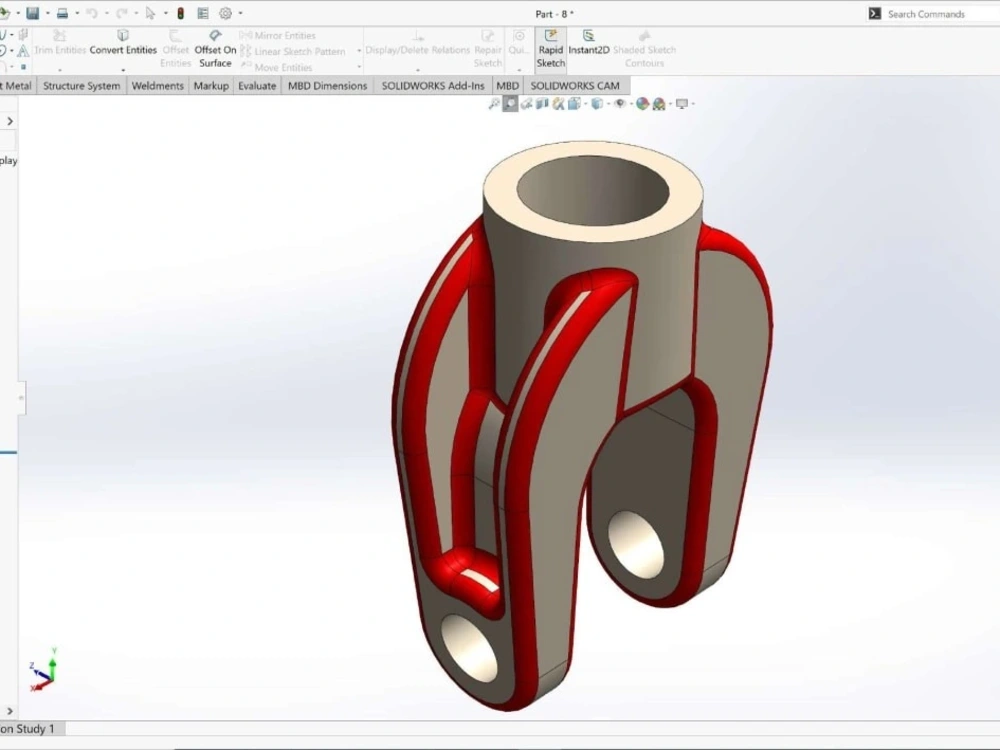Expand the left panel top chevron
1000x750 pixels.
pos(10,121)
